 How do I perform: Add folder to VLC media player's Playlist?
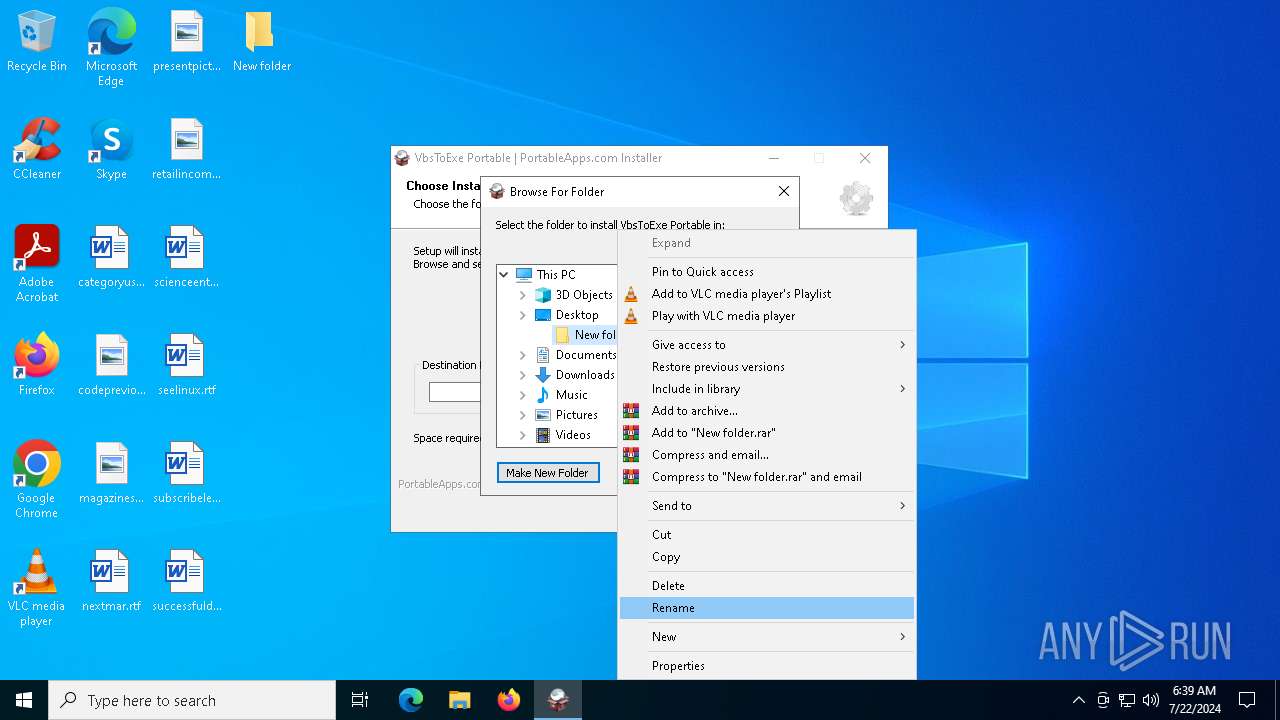pyautogui.click(x=767, y=294)
